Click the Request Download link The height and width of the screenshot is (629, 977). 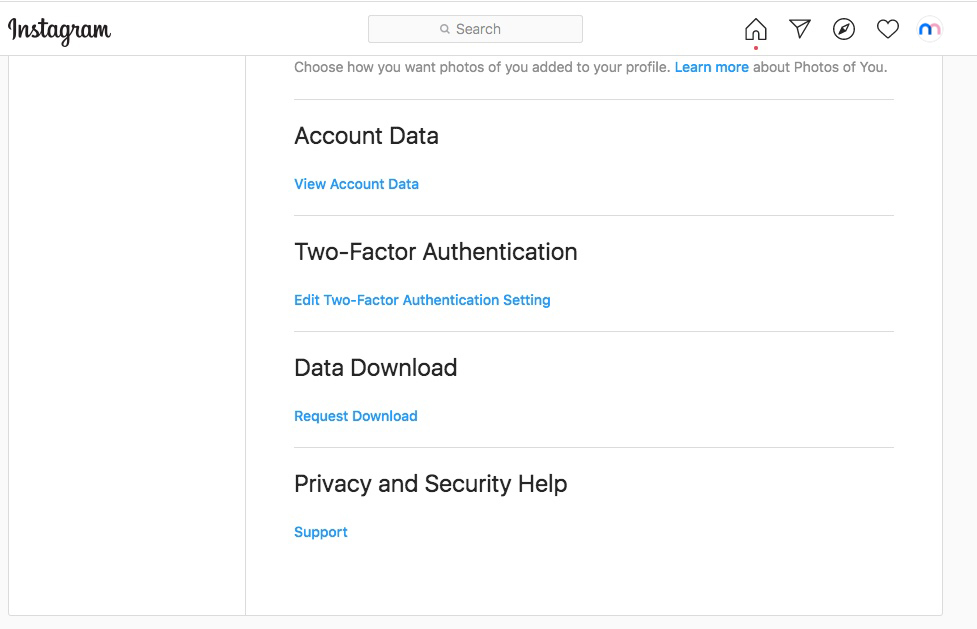point(356,416)
